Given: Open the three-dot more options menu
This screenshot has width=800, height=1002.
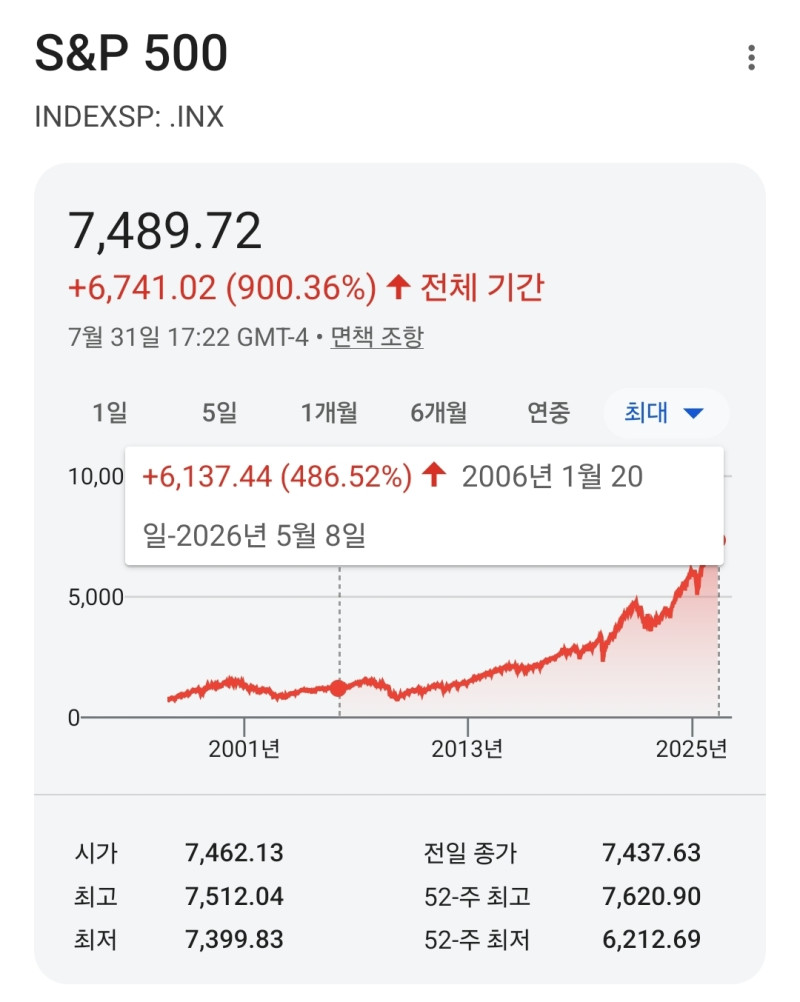Looking at the screenshot, I should point(751,58).
